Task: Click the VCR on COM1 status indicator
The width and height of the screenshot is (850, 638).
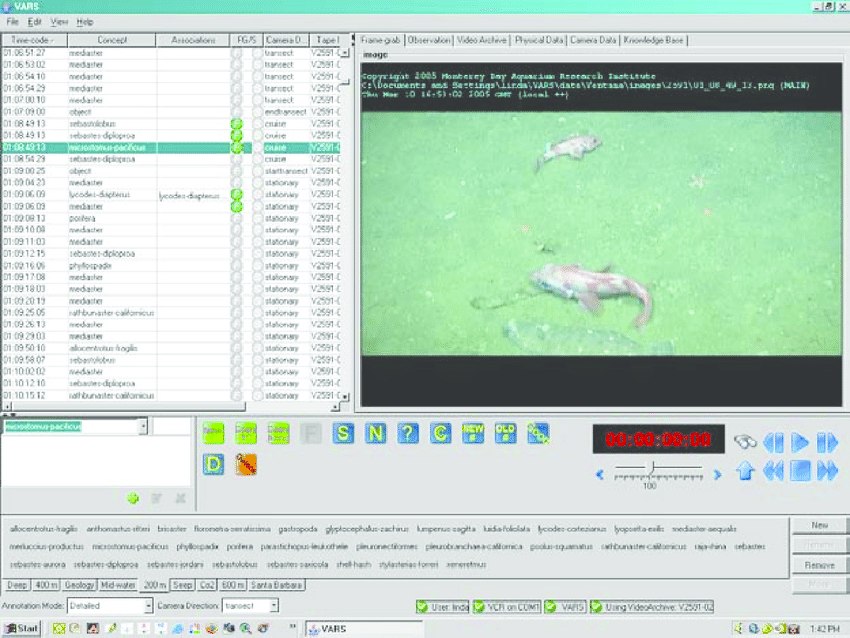Action: click(506, 607)
